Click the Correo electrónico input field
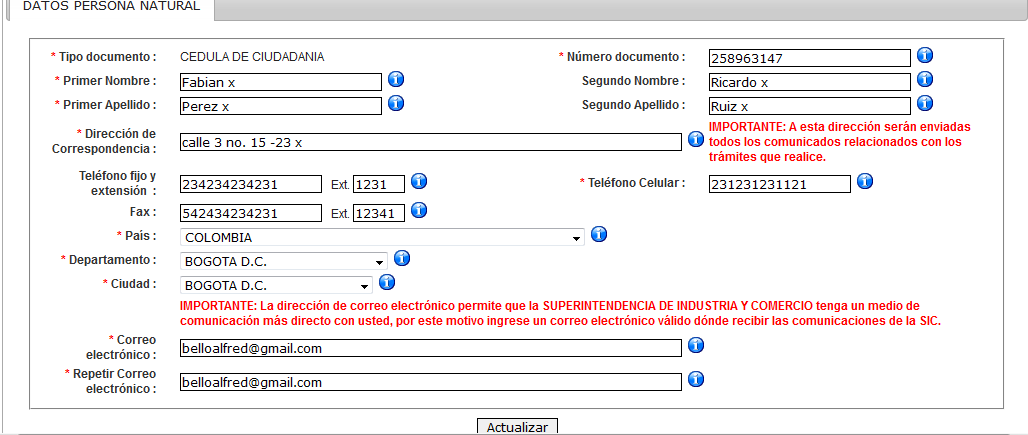 430,348
